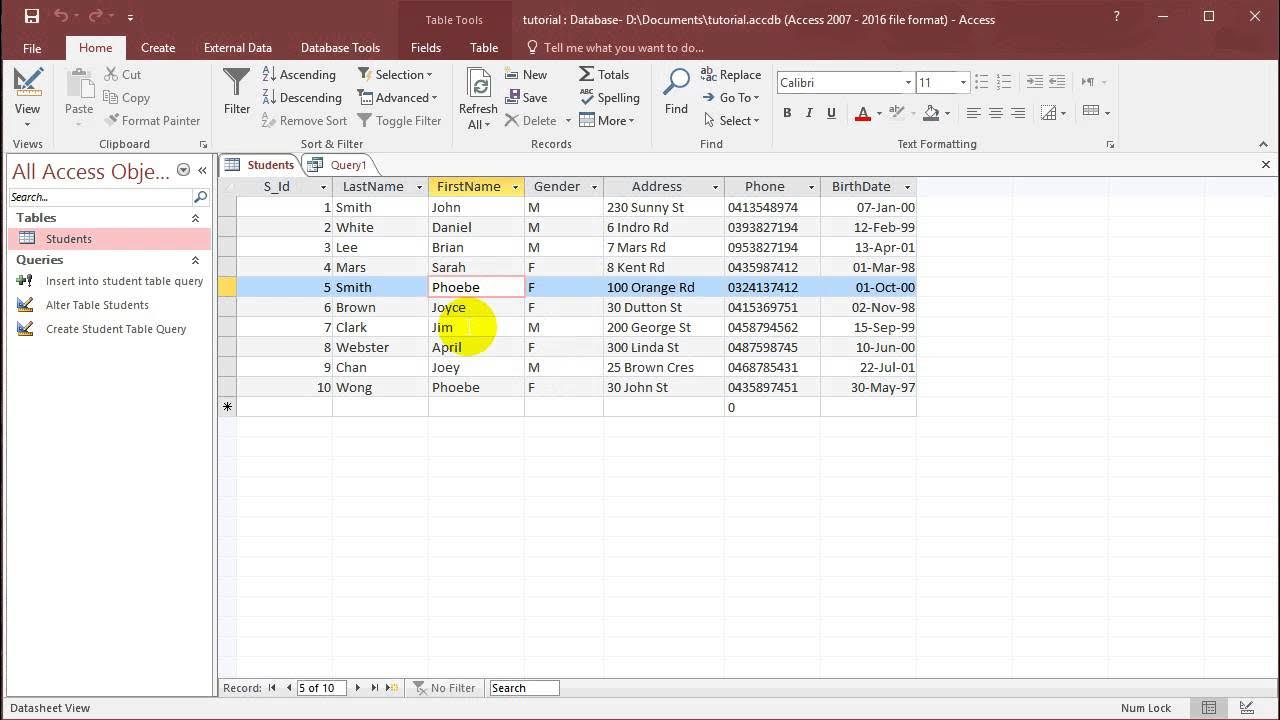
Task: Select the Format Painter tool
Action: (x=152, y=121)
